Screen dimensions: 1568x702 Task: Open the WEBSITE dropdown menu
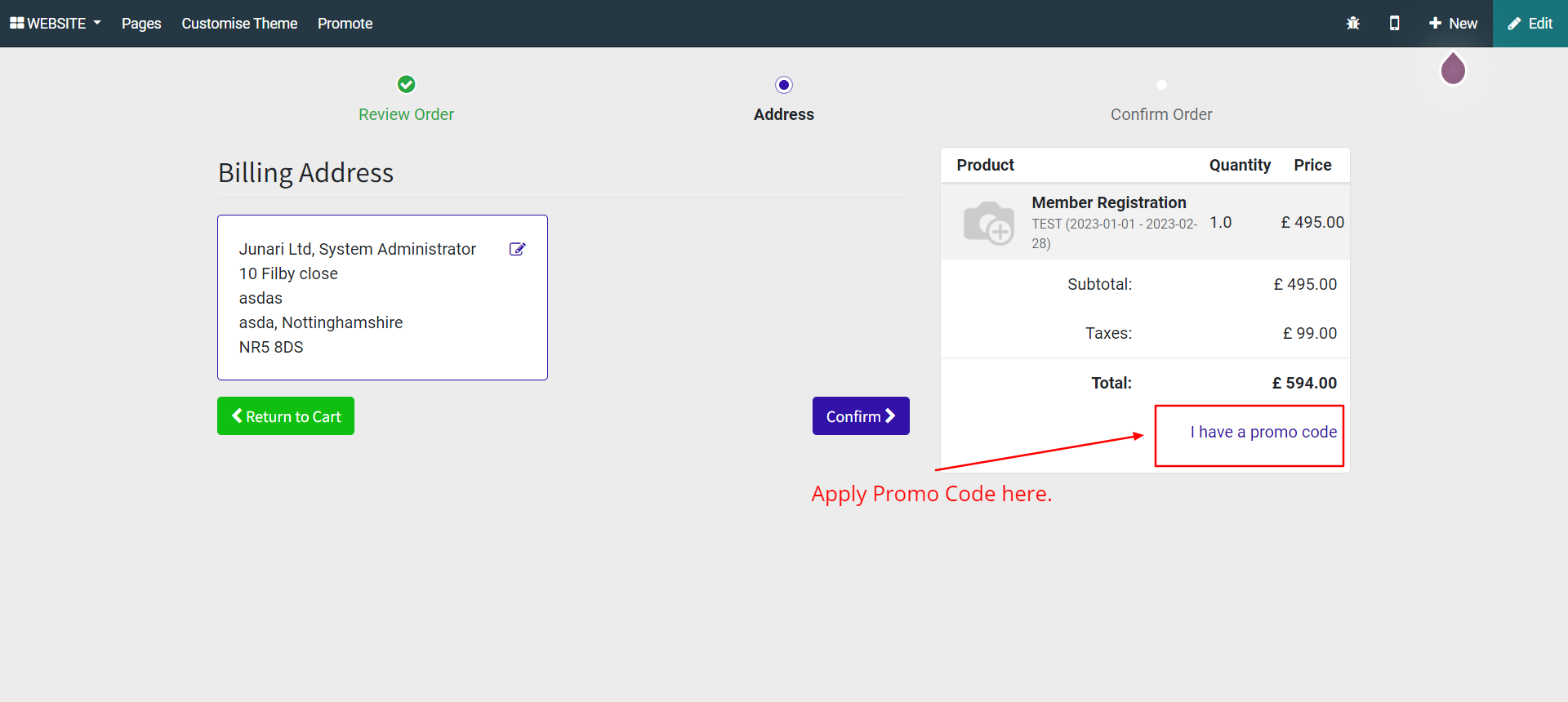coord(56,24)
